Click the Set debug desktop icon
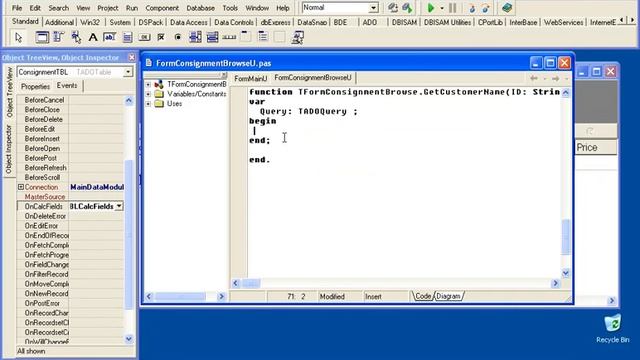The image size is (640, 360). click(407, 8)
